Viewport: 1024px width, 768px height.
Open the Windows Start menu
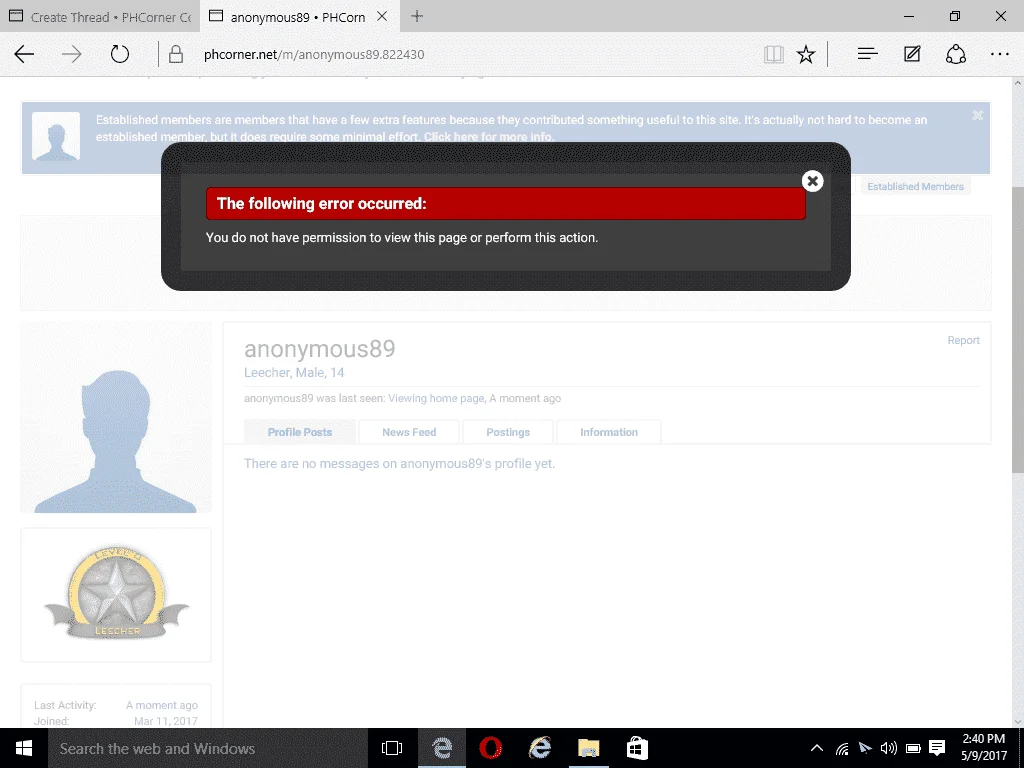[x=24, y=748]
